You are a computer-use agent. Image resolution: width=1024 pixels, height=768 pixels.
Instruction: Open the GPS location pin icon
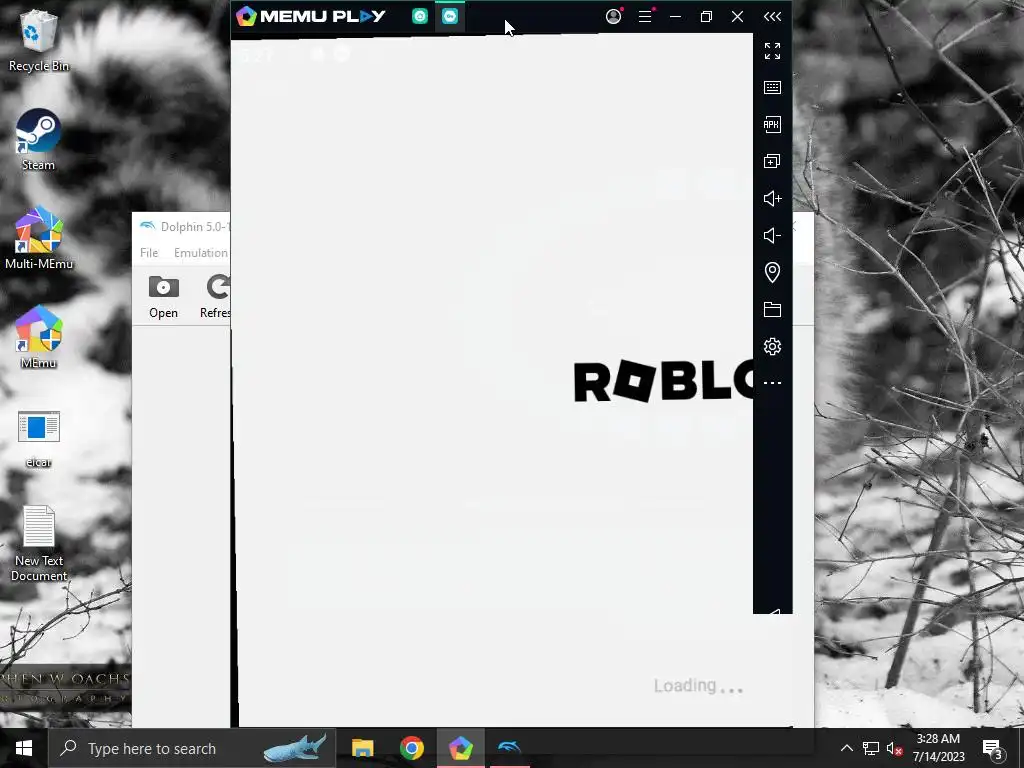(772, 272)
